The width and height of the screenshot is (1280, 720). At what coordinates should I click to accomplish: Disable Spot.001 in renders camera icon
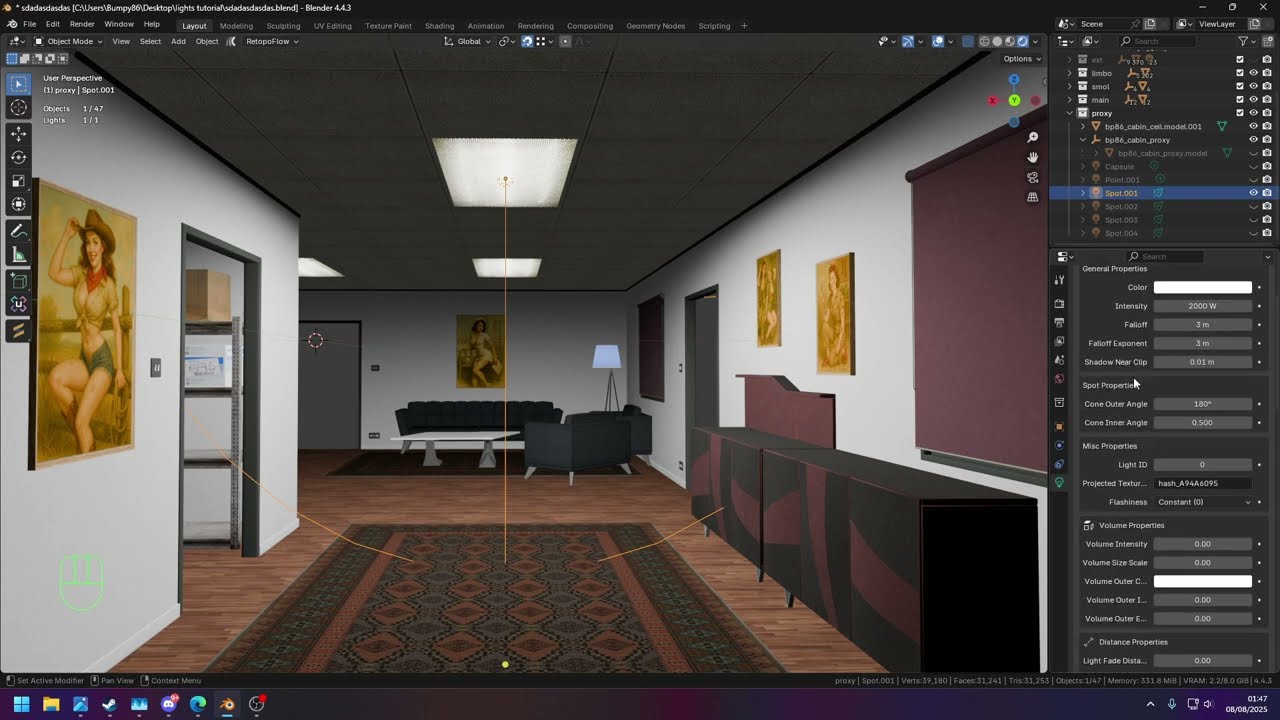[x=1266, y=193]
